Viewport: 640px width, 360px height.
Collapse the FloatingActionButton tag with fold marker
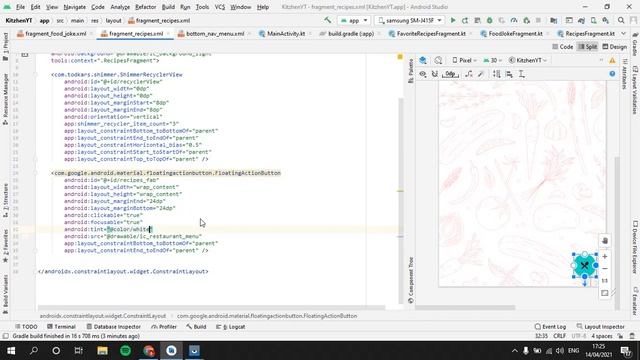point(36,173)
